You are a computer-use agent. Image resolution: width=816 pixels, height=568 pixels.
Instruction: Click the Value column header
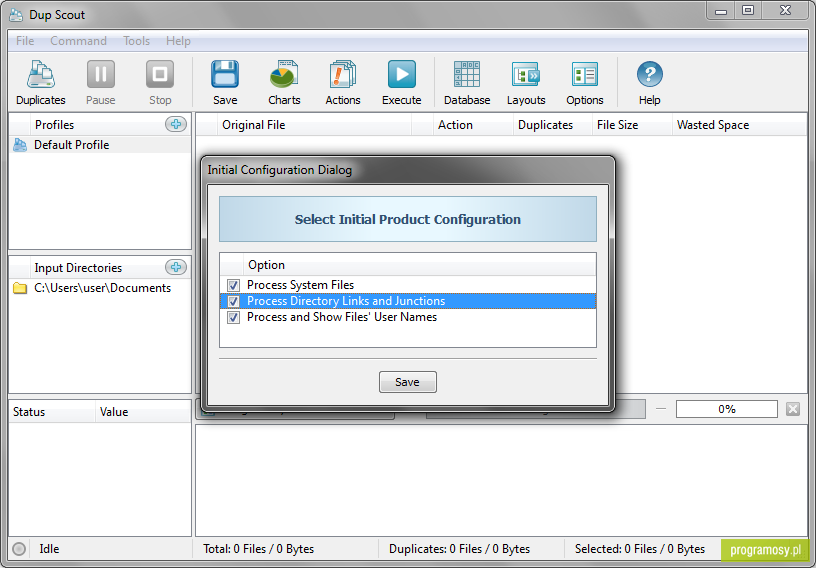(143, 412)
